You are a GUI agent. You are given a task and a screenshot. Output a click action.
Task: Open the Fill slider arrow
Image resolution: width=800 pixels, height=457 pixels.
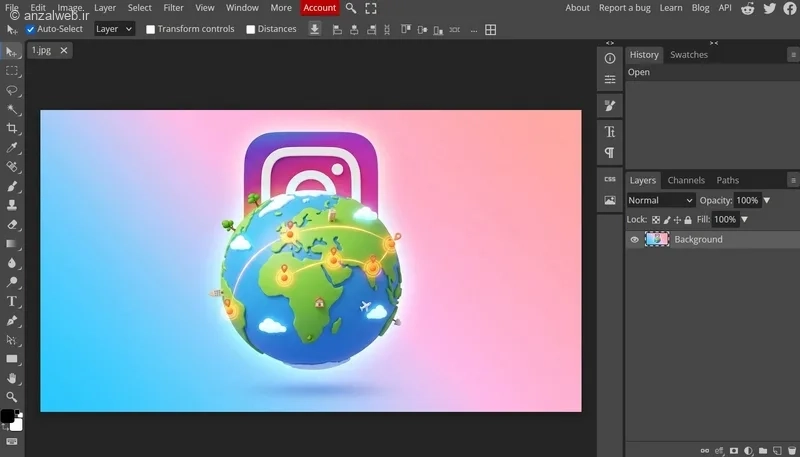pos(744,220)
